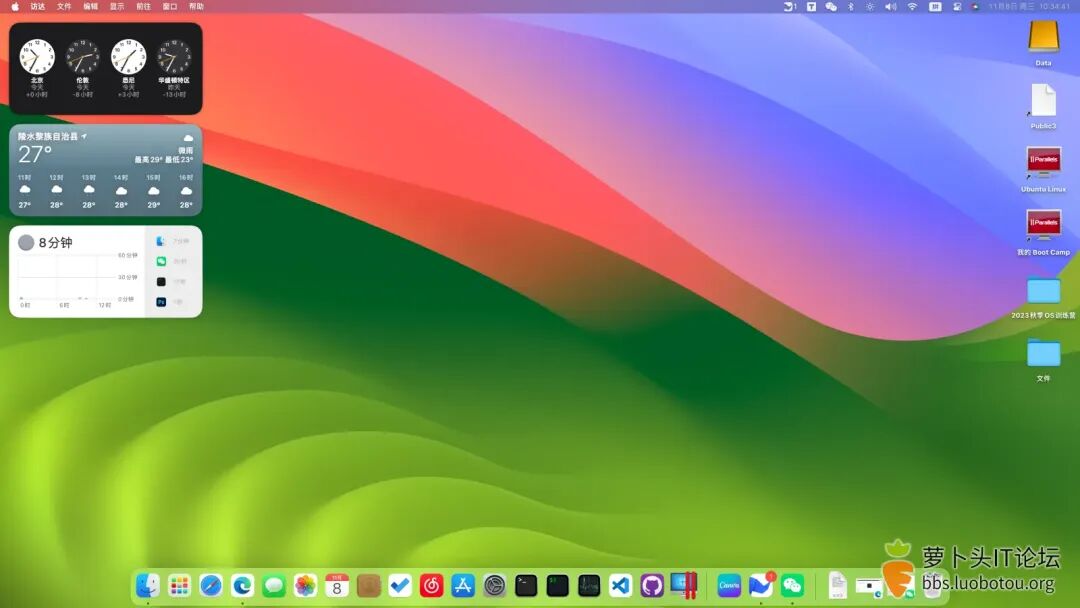
Task: Toggle Wi-Fi from the menu bar
Action: pyautogui.click(x=912, y=7)
